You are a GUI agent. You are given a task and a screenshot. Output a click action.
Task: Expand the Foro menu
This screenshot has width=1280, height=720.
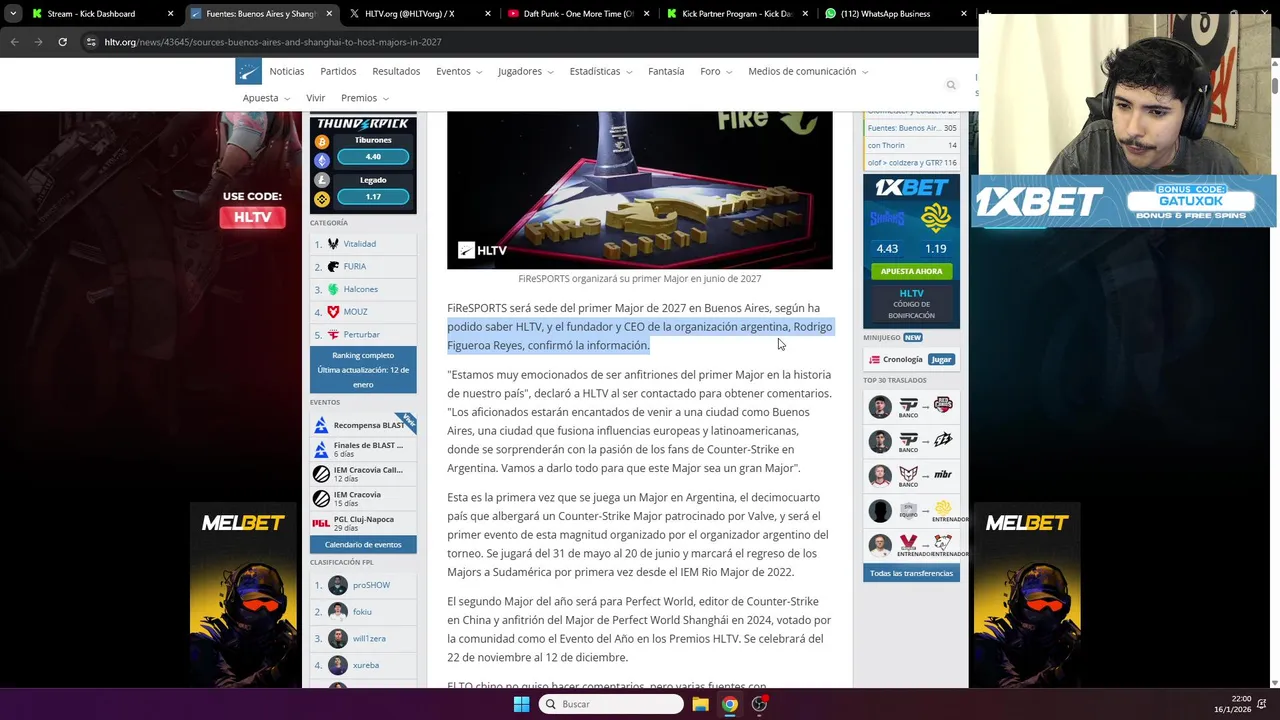[716, 71]
